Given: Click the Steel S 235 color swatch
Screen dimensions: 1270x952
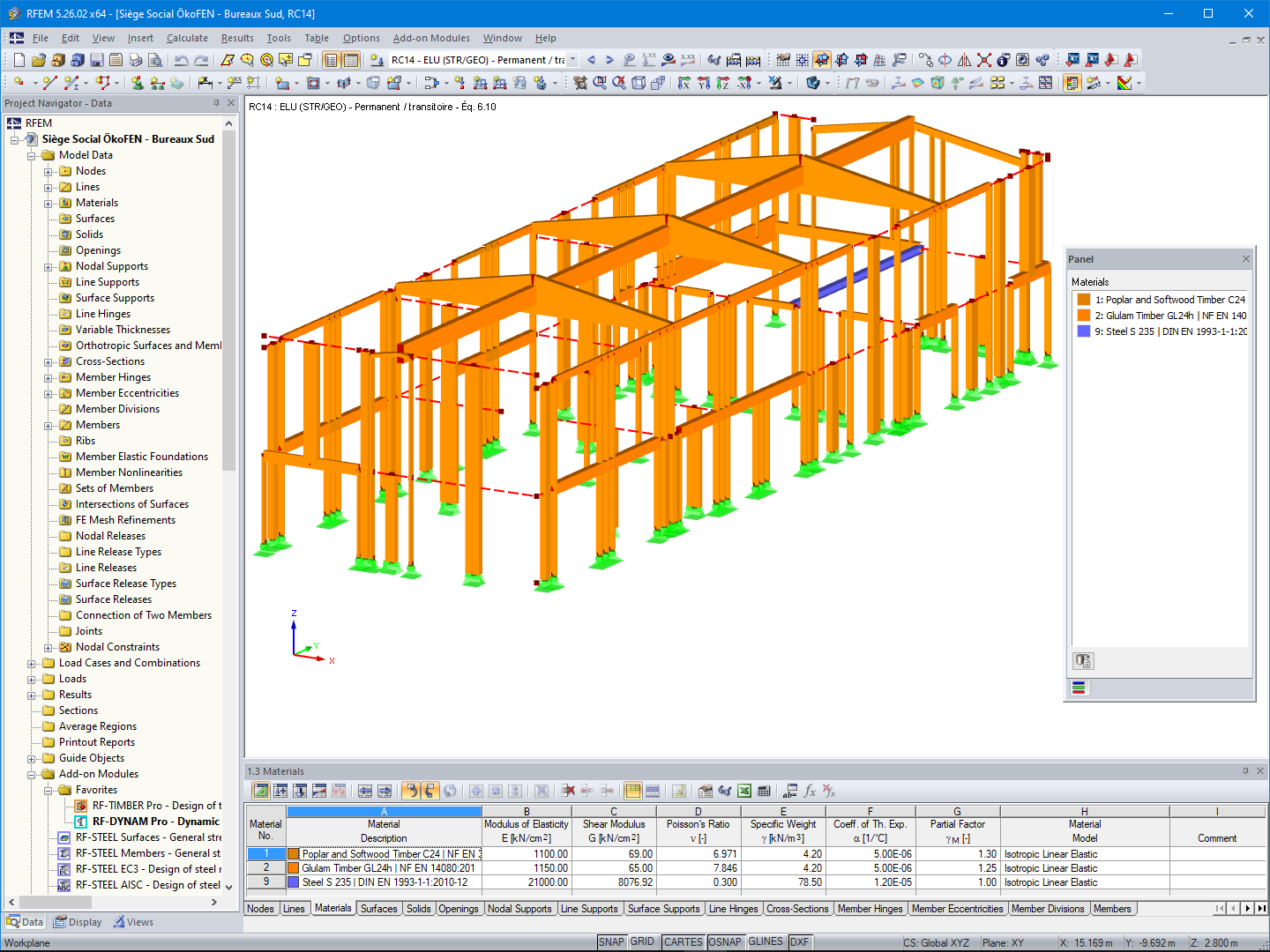Looking at the screenshot, I should (x=1084, y=331).
